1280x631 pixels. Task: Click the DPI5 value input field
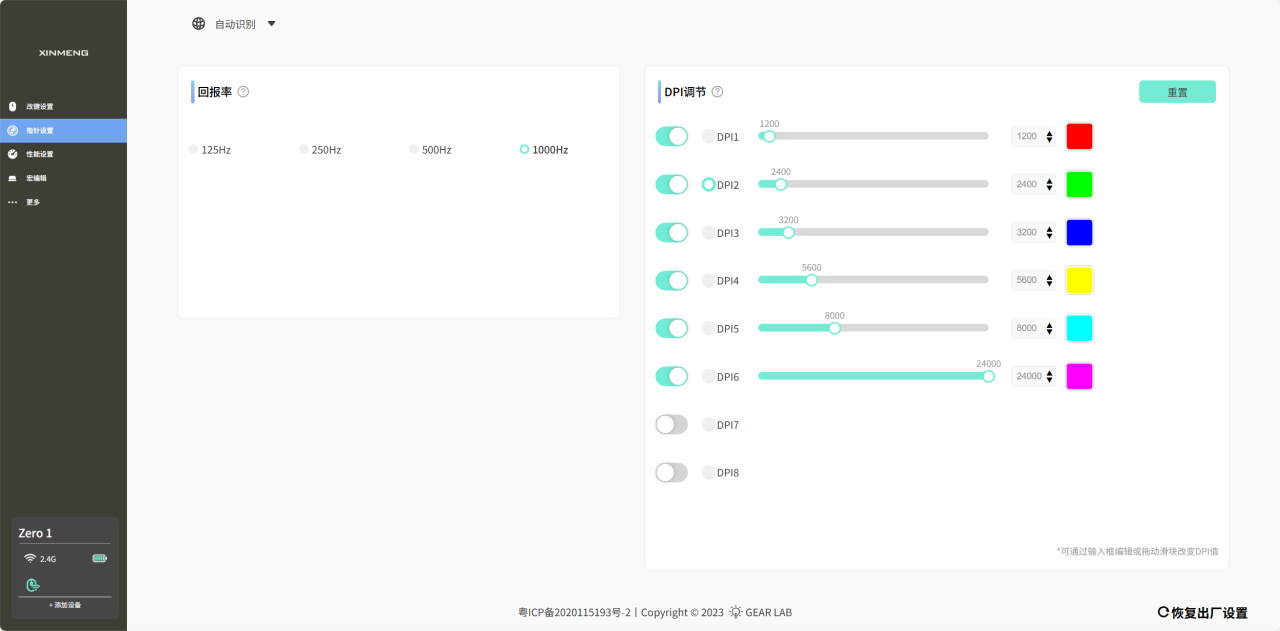coord(1026,329)
